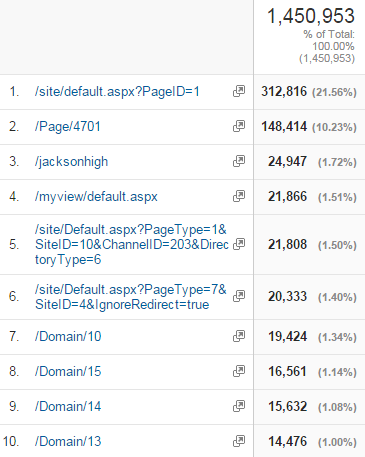Select the /Domain/14 page link

click(x=68, y=406)
